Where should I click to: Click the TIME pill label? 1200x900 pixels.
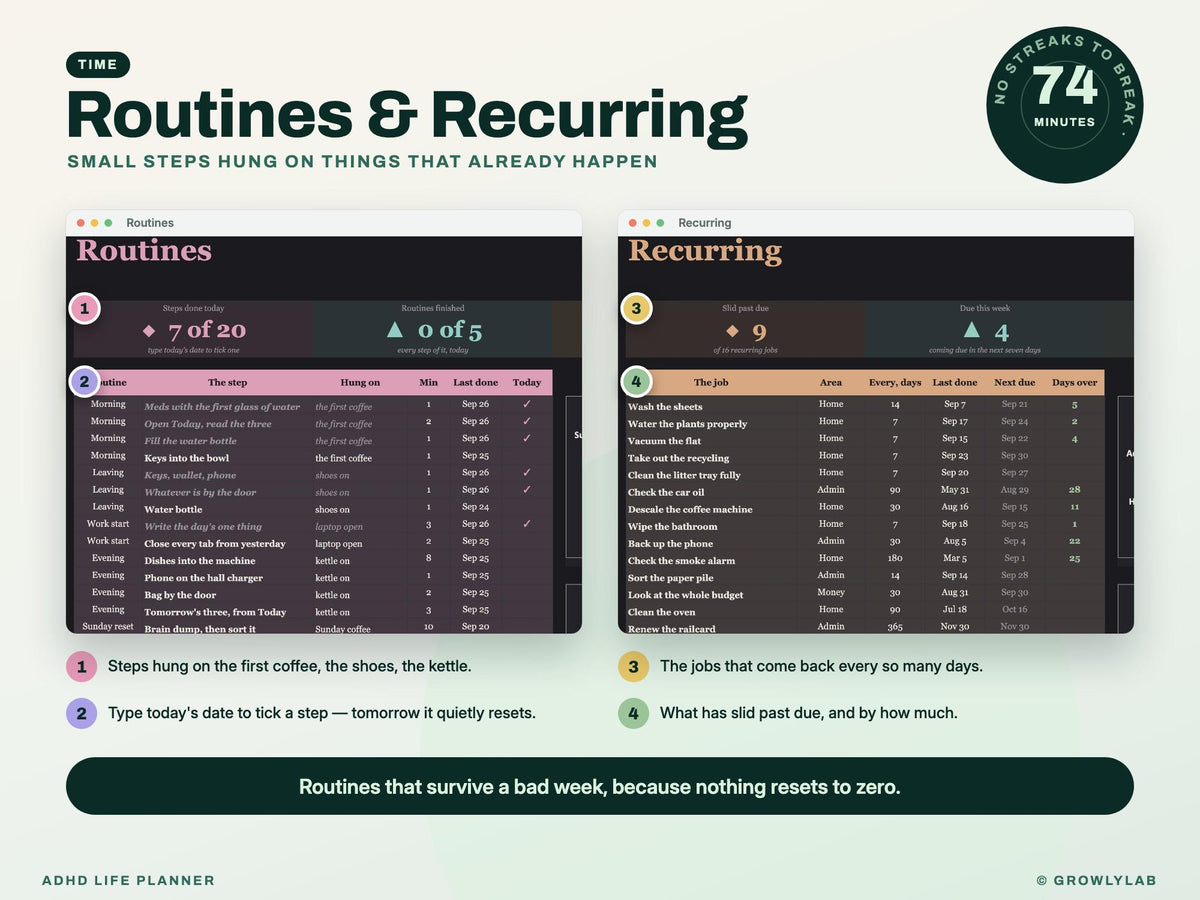[98, 65]
